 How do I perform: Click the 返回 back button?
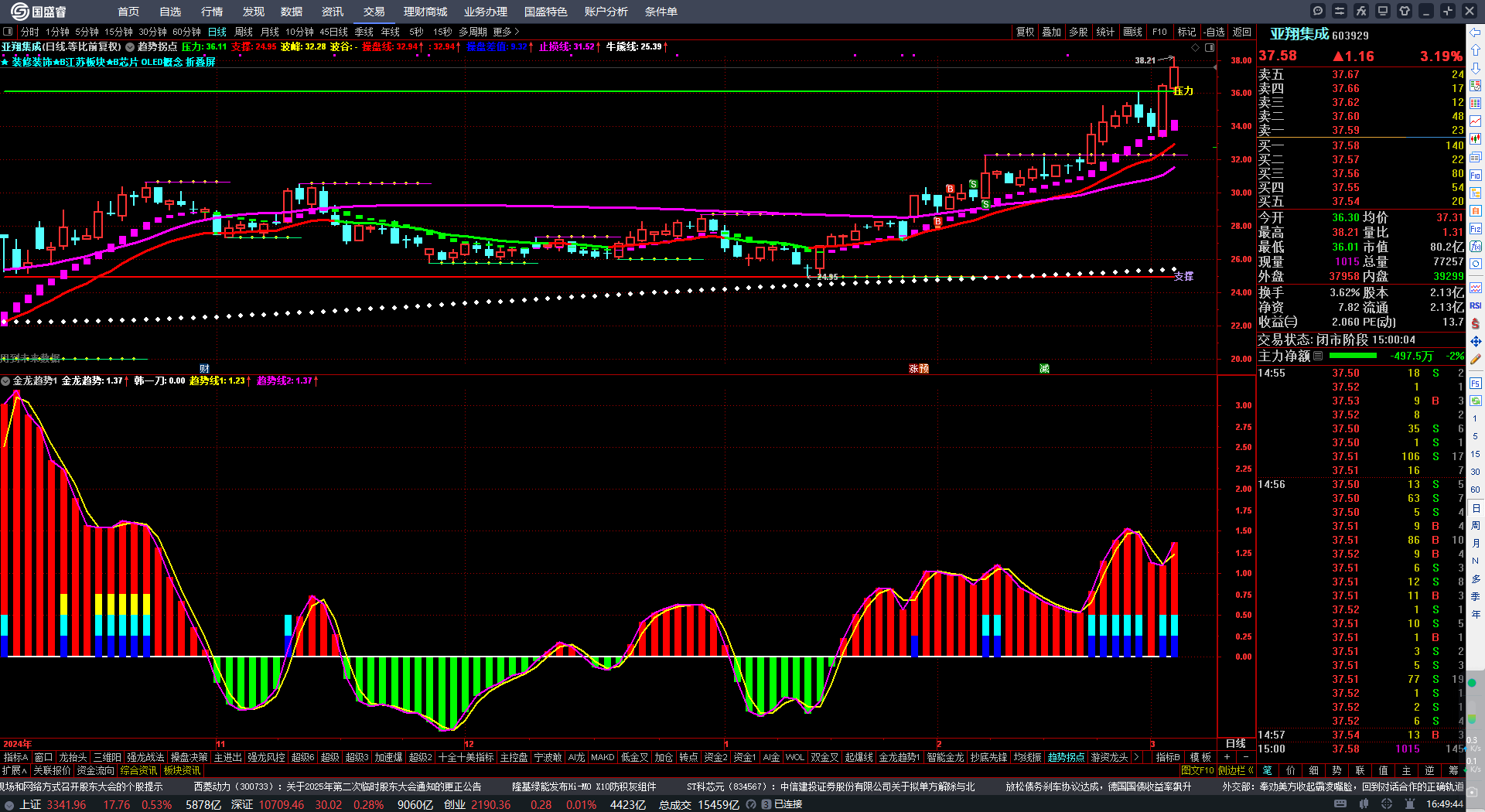[1242, 32]
